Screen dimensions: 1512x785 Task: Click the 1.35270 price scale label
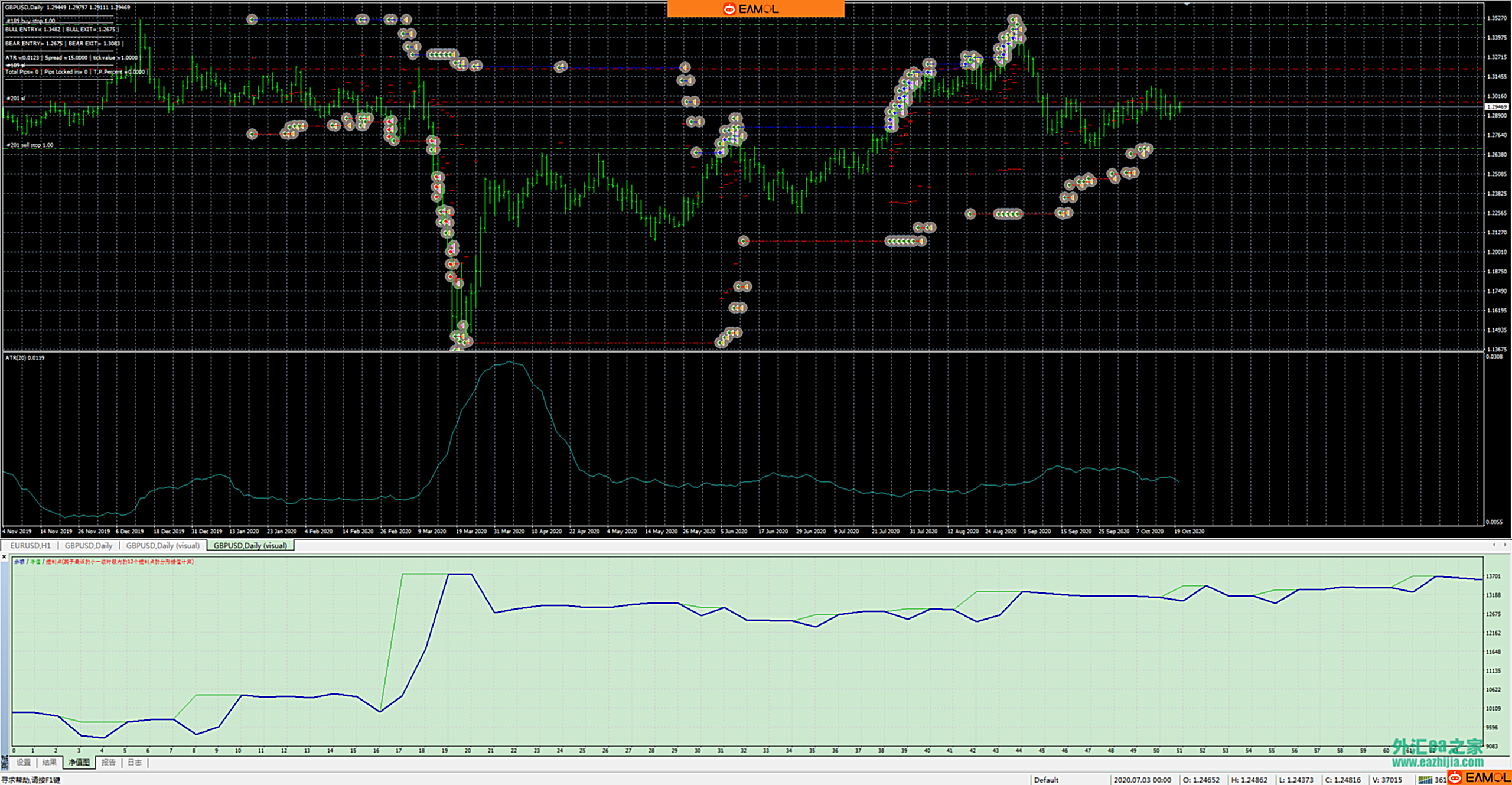[x=1497, y=18]
